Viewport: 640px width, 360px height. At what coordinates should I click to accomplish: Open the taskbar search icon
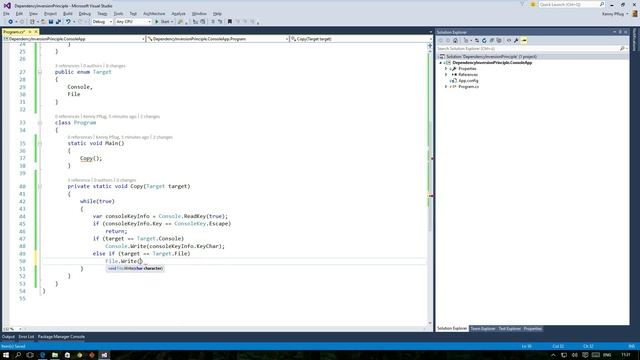coord(18,355)
